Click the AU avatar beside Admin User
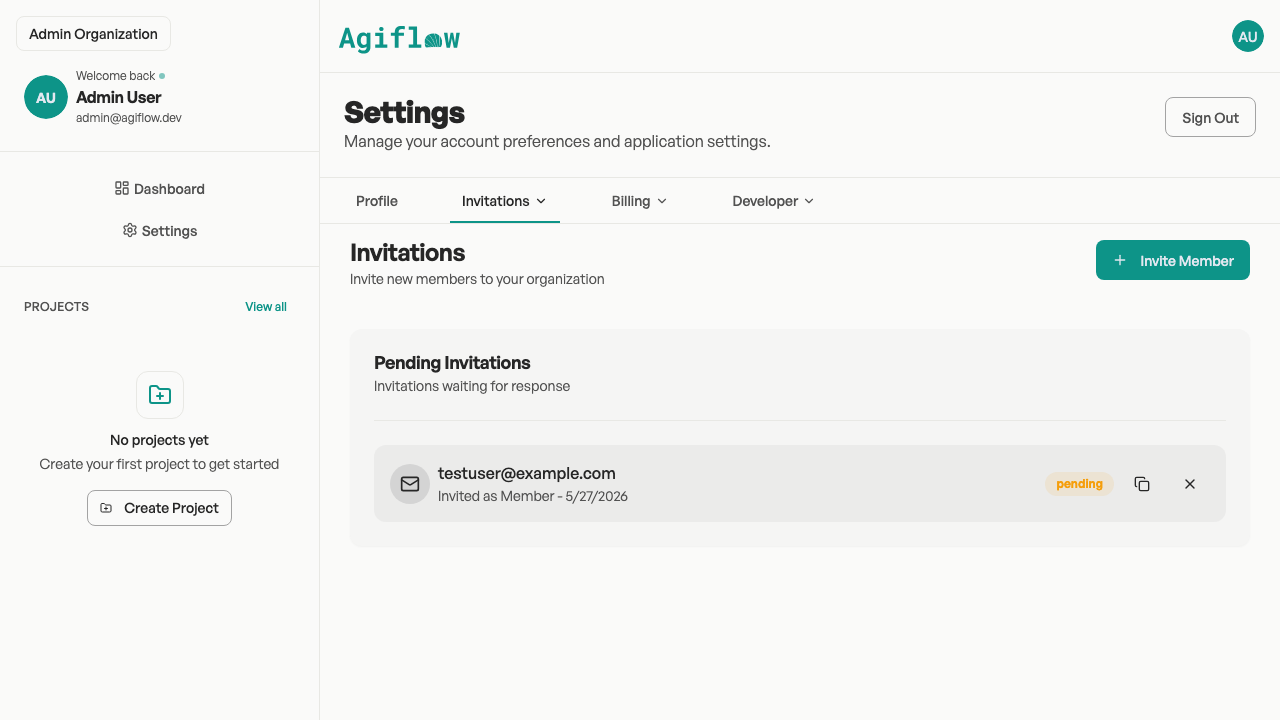 tap(46, 97)
